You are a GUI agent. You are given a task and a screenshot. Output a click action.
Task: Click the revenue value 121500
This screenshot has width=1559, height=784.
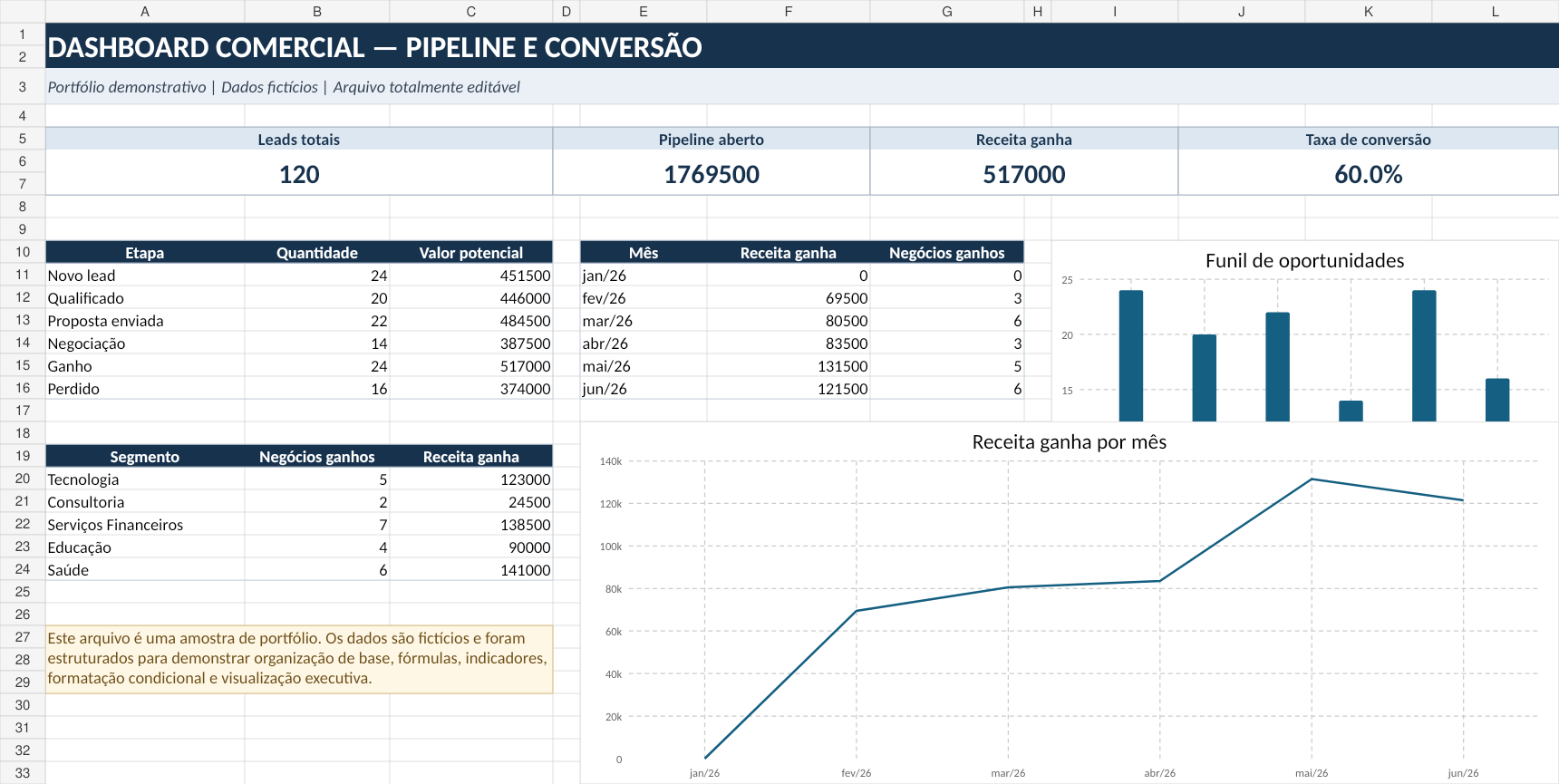[789, 388]
